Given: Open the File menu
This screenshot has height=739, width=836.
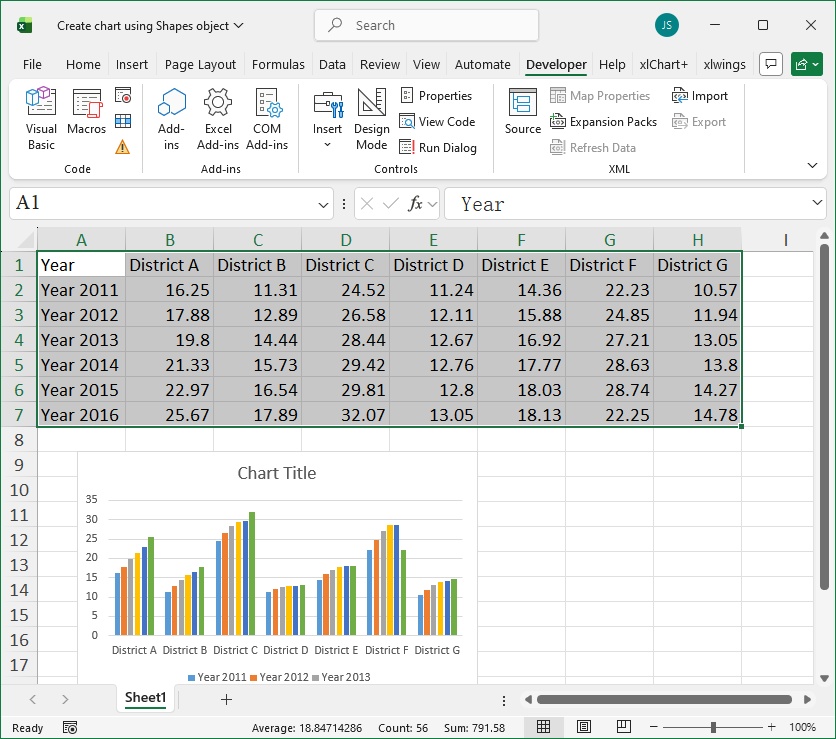Looking at the screenshot, I should (32, 65).
